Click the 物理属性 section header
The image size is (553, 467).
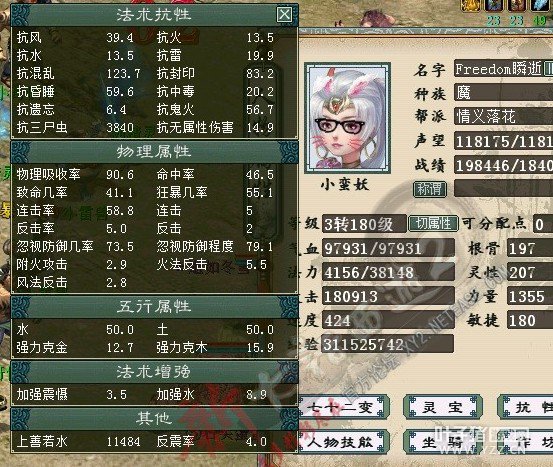pos(154,152)
